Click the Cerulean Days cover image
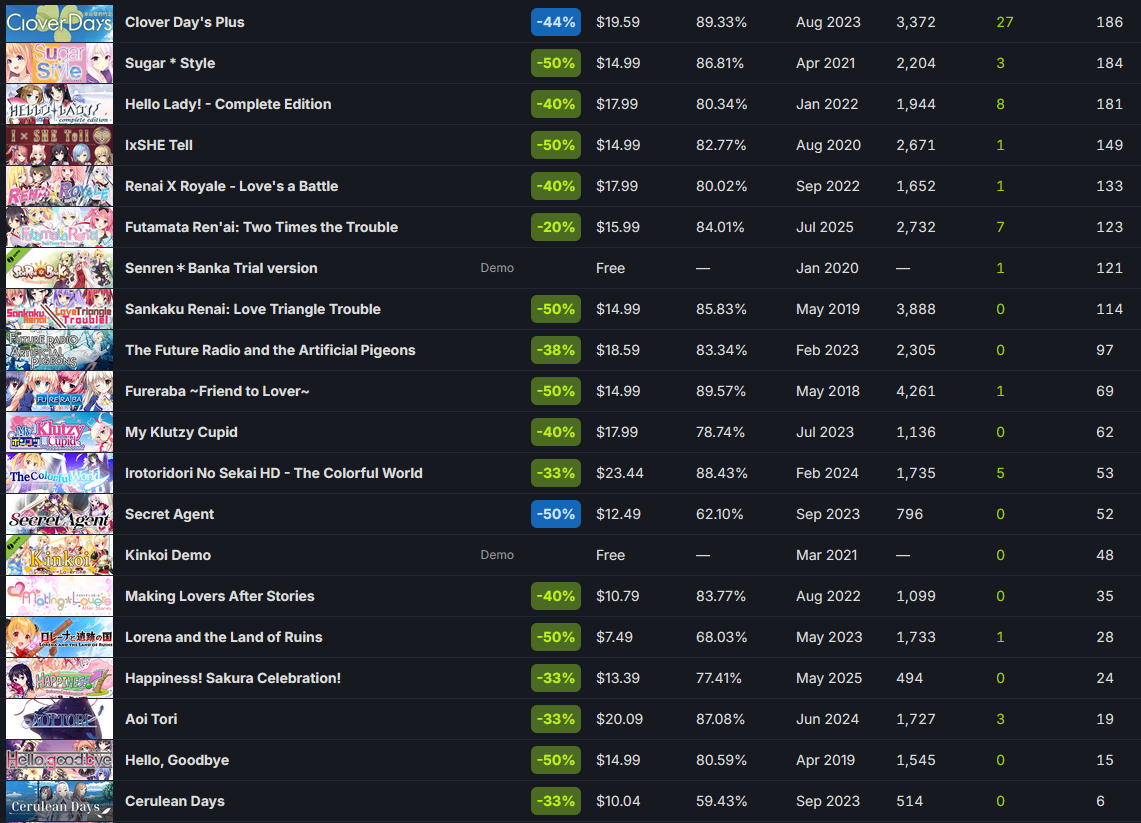 tap(60, 801)
